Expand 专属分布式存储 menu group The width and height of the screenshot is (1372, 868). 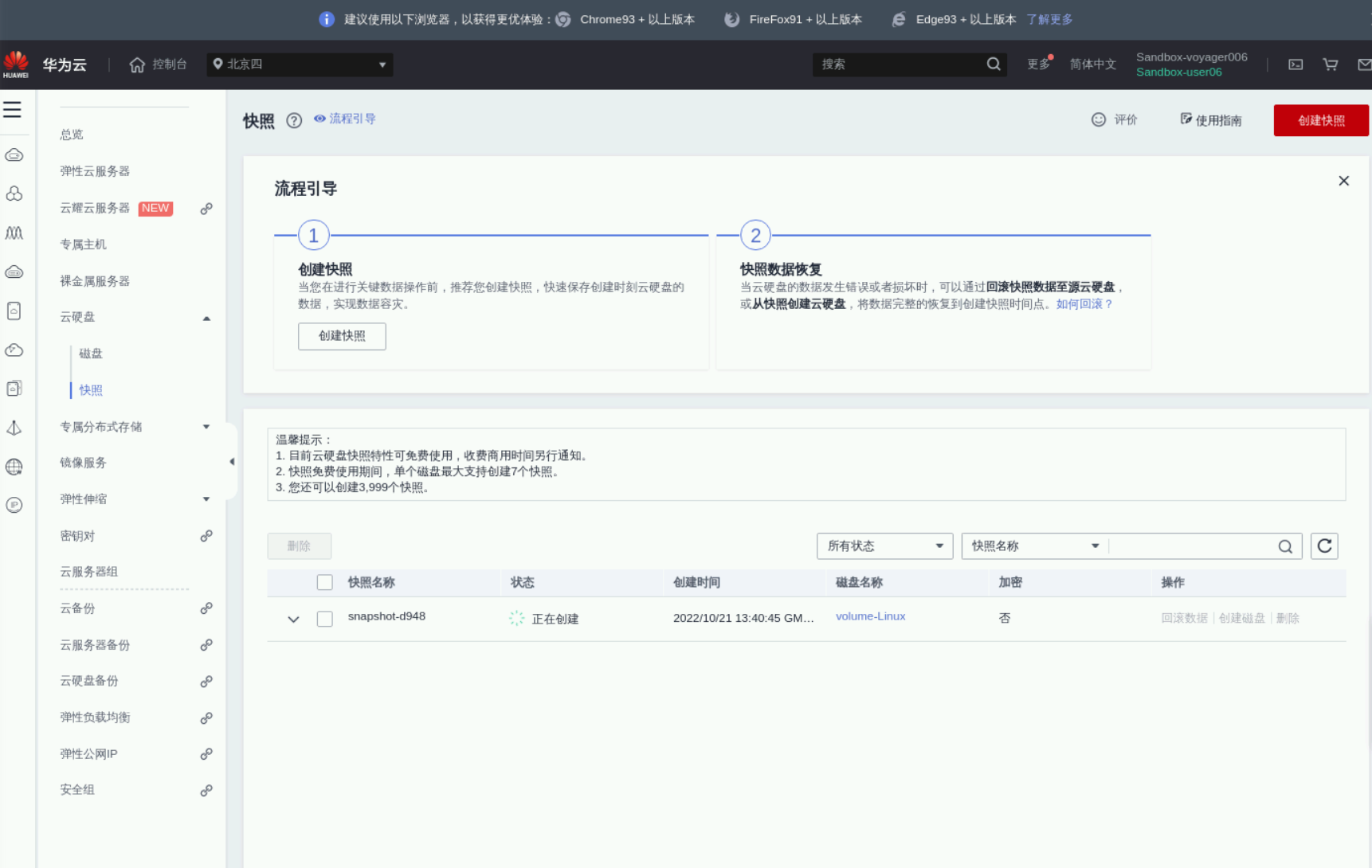point(206,427)
